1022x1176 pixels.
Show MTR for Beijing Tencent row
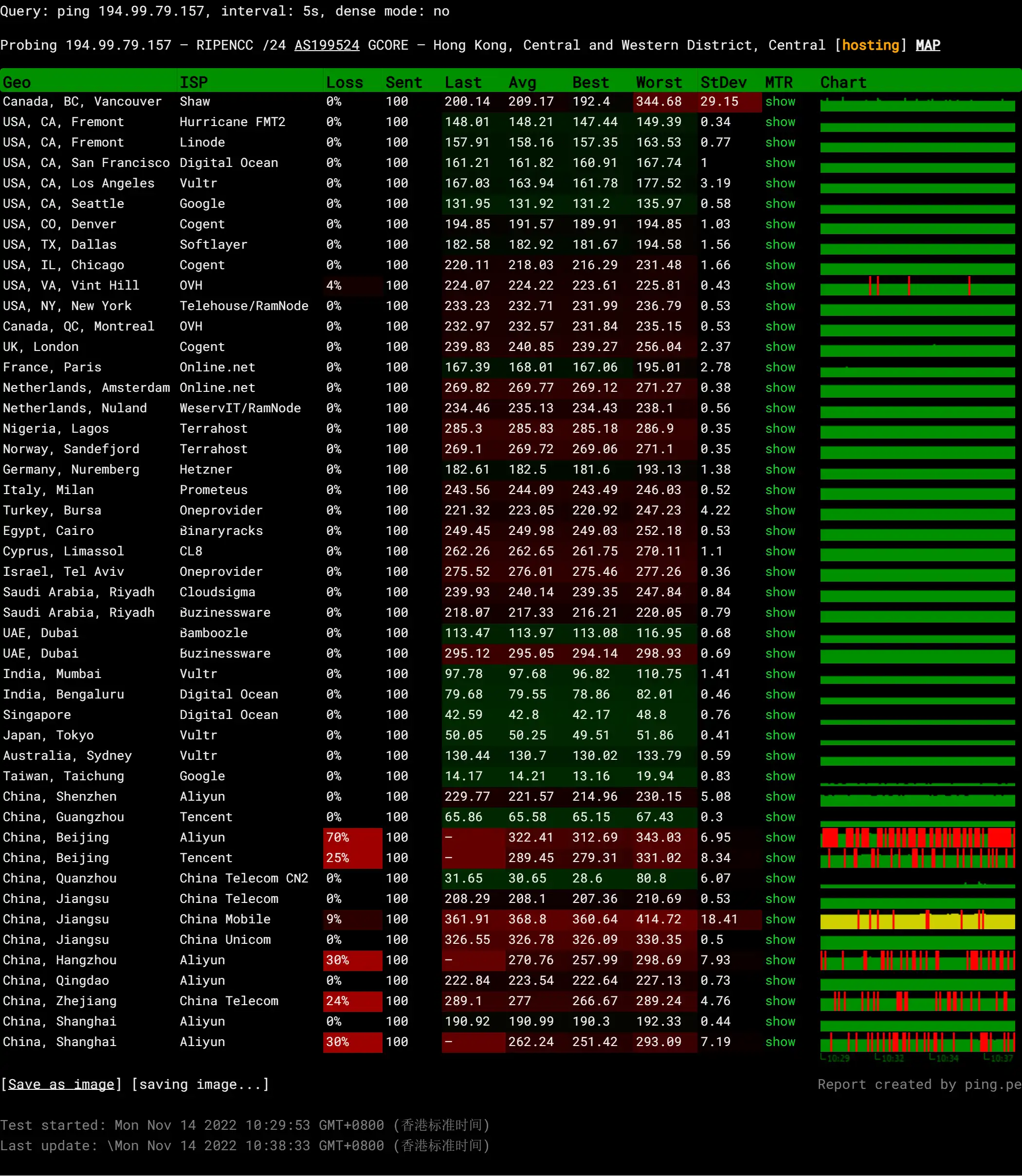(780, 858)
